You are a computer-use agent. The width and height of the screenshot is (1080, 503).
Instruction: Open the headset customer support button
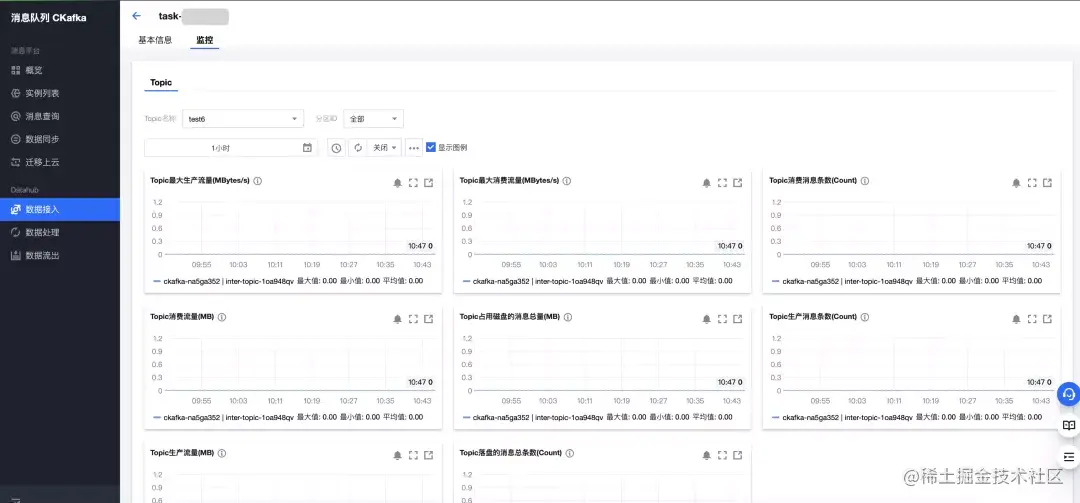point(1068,393)
